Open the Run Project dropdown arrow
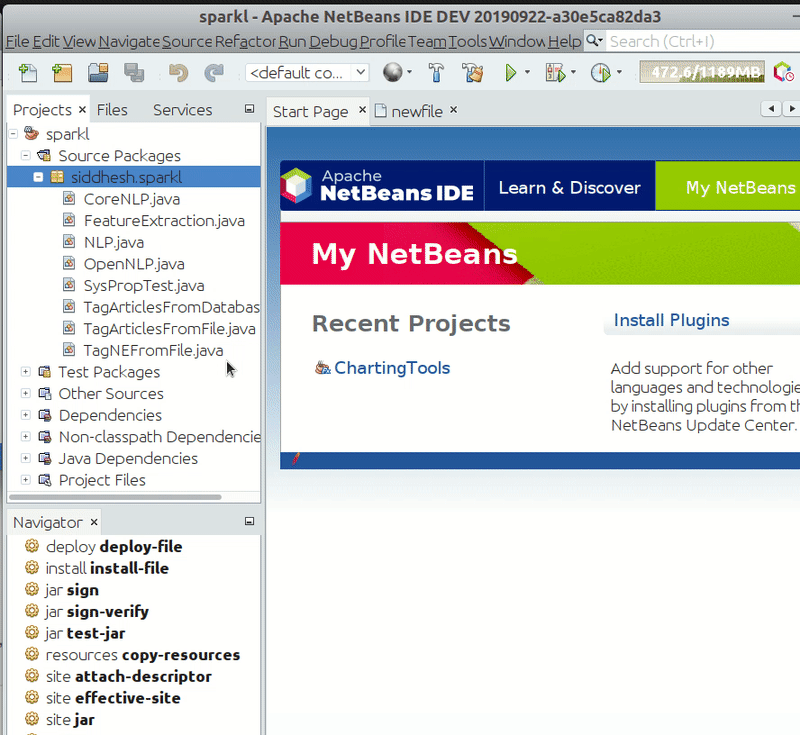Viewport: 800px width, 735px height. (x=527, y=72)
